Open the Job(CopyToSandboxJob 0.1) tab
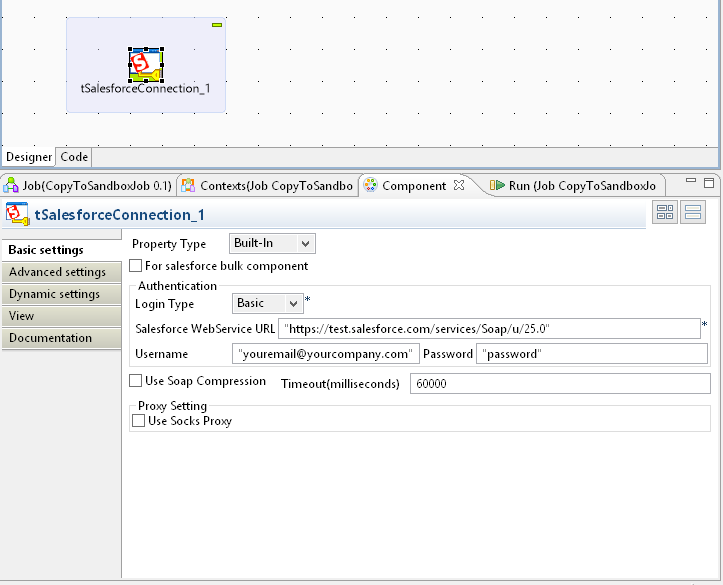Viewport: 723px width, 585px height. [89, 186]
